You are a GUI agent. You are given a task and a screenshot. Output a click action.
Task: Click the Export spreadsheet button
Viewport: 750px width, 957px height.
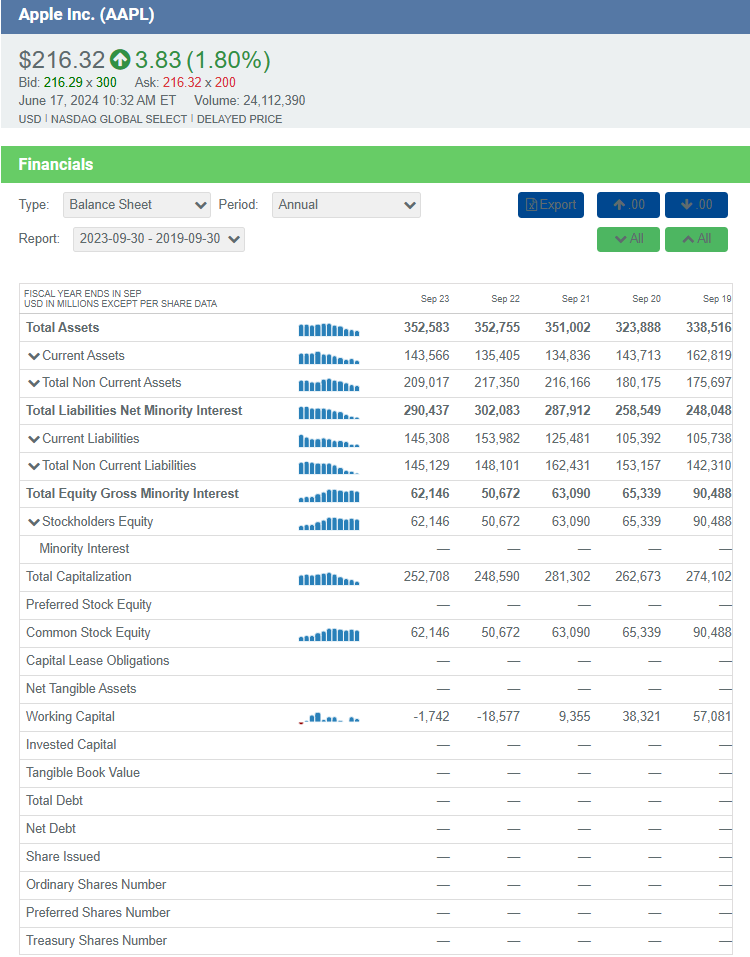[x=551, y=204]
